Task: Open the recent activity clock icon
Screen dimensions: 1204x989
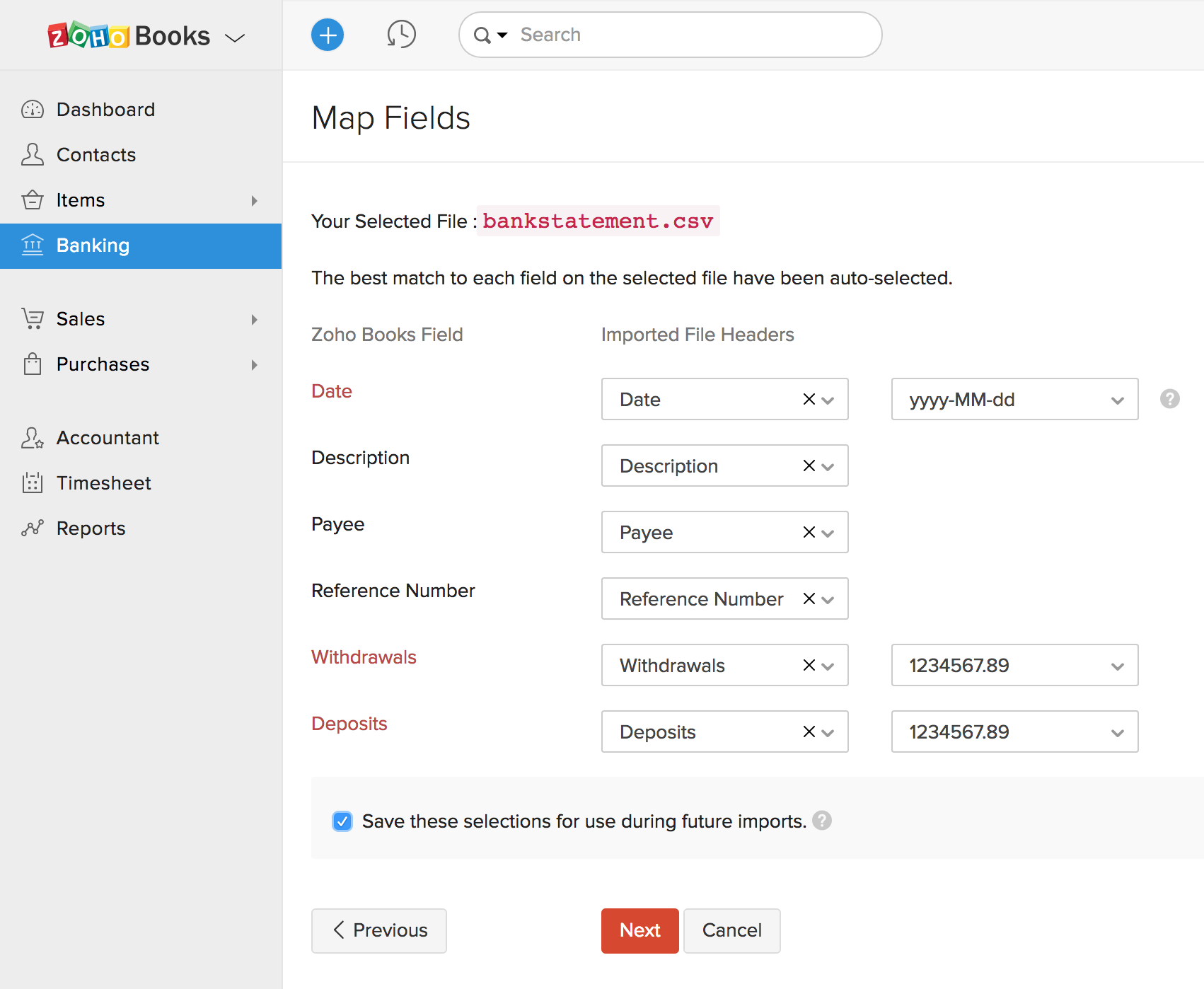Action: pyautogui.click(x=401, y=35)
